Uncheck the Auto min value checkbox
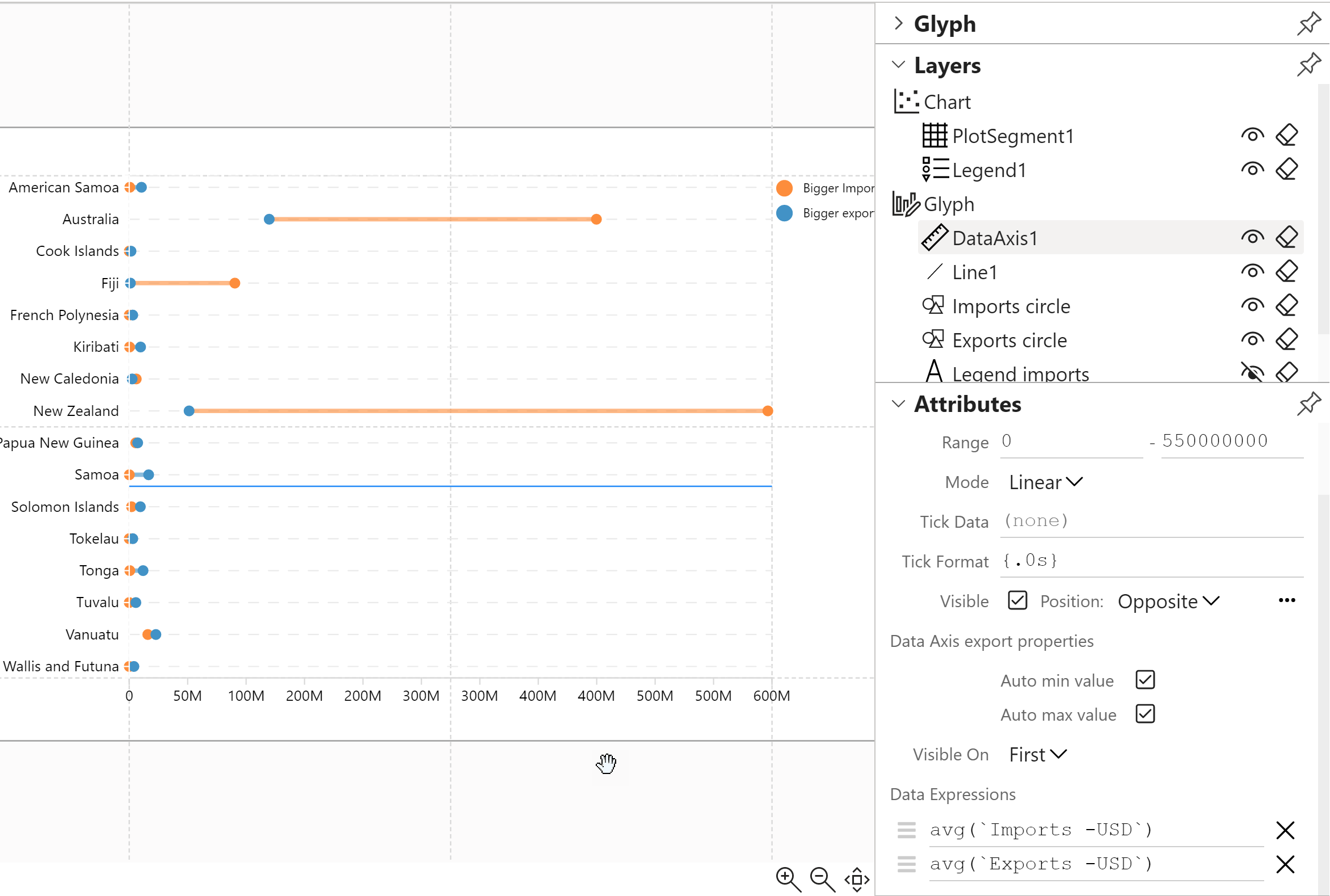Image resolution: width=1330 pixels, height=896 pixels. click(1145, 680)
